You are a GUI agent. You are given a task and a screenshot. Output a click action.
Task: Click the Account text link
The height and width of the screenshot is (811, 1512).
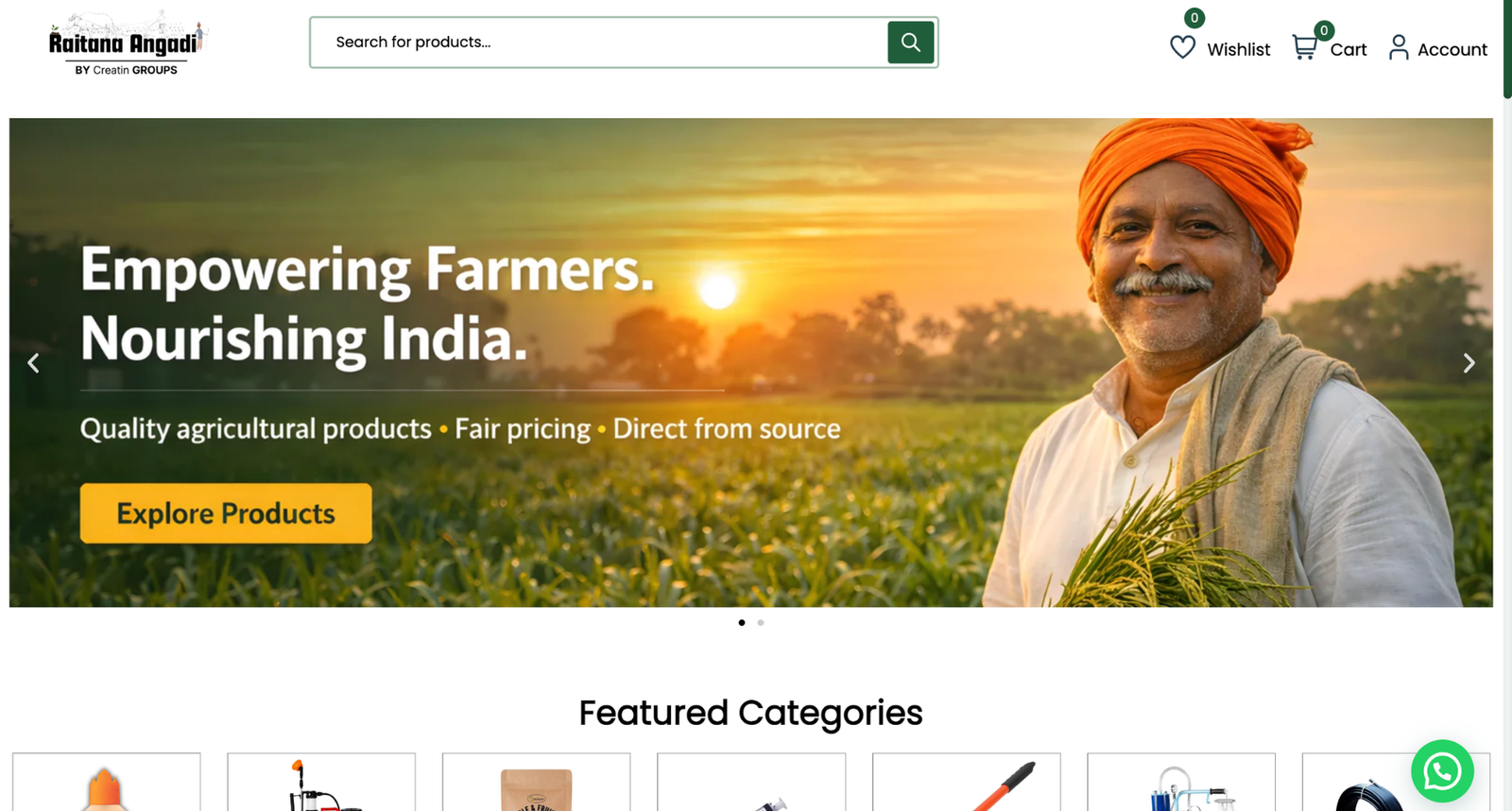pyautogui.click(x=1452, y=49)
